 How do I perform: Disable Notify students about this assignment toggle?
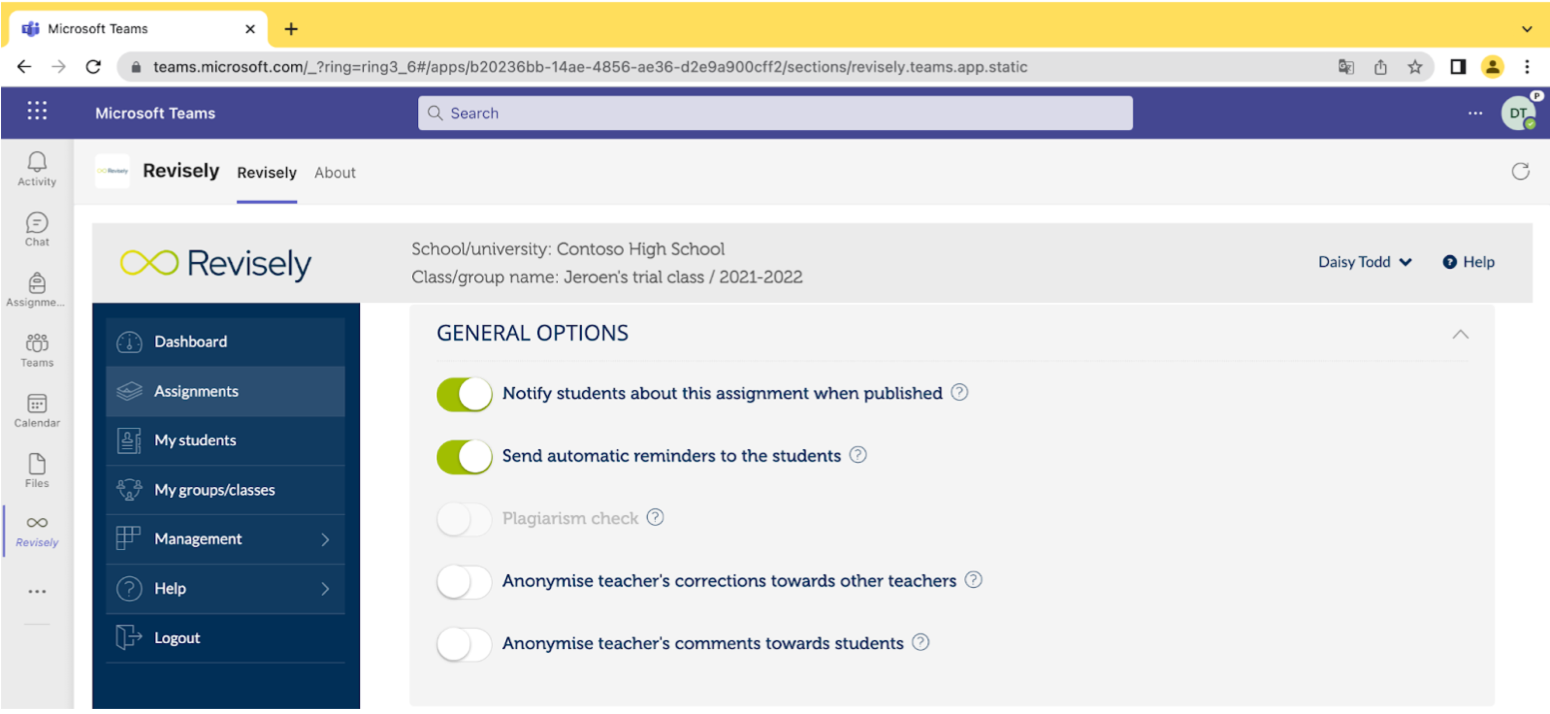[x=465, y=393]
